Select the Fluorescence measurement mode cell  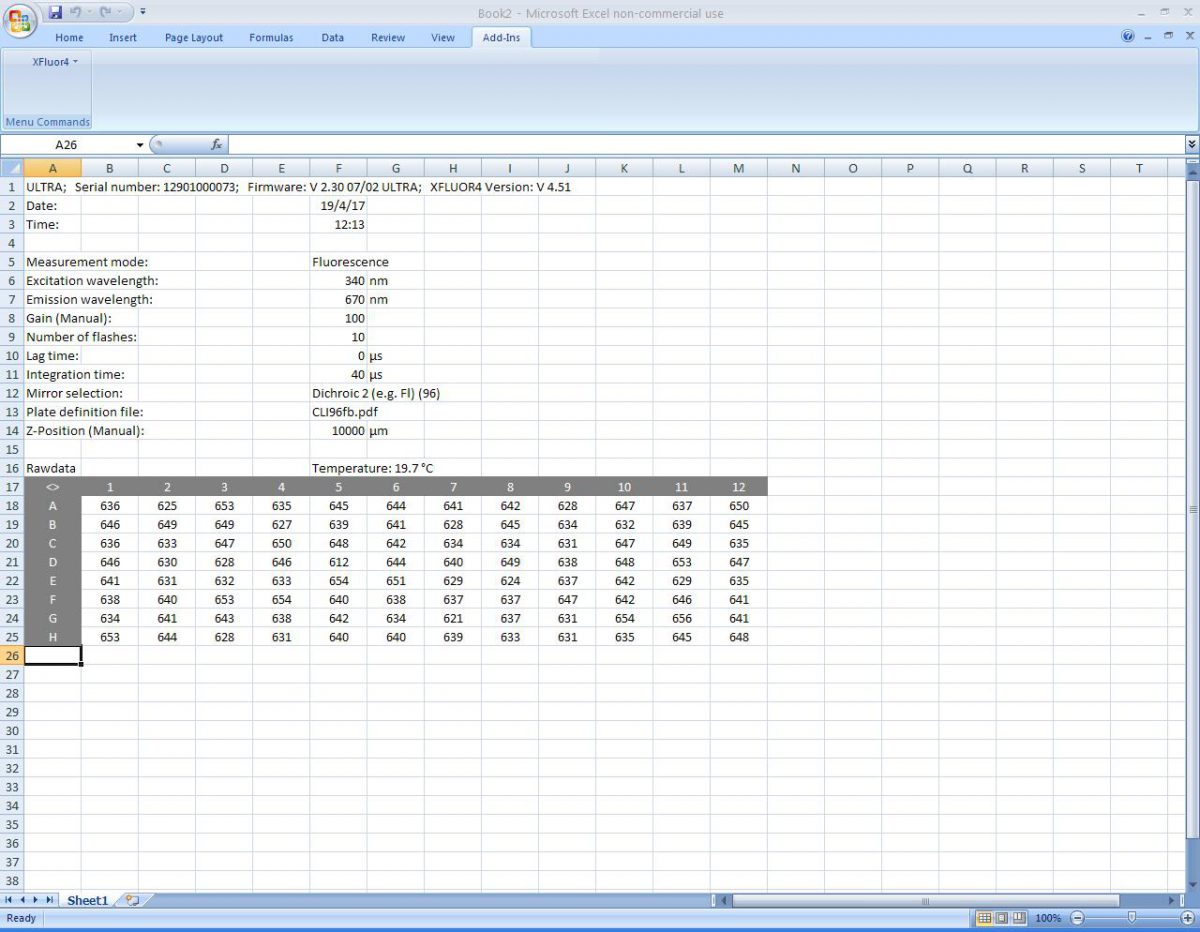(350, 262)
